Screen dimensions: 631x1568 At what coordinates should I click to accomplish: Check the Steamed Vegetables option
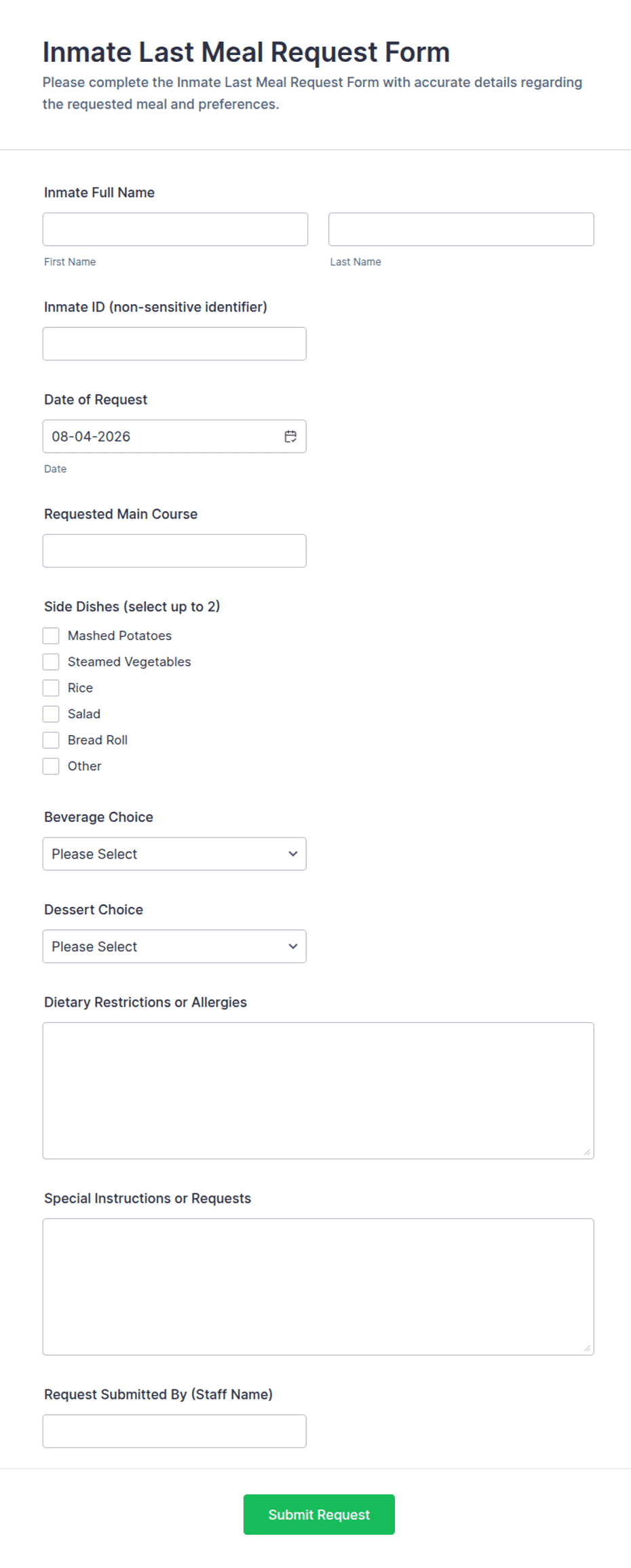[51, 662]
